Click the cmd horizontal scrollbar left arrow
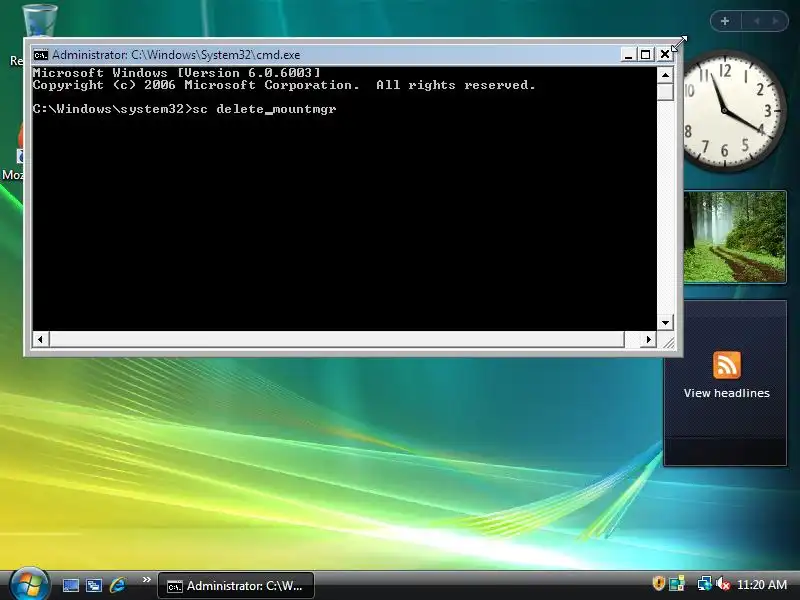 tap(41, 339)
